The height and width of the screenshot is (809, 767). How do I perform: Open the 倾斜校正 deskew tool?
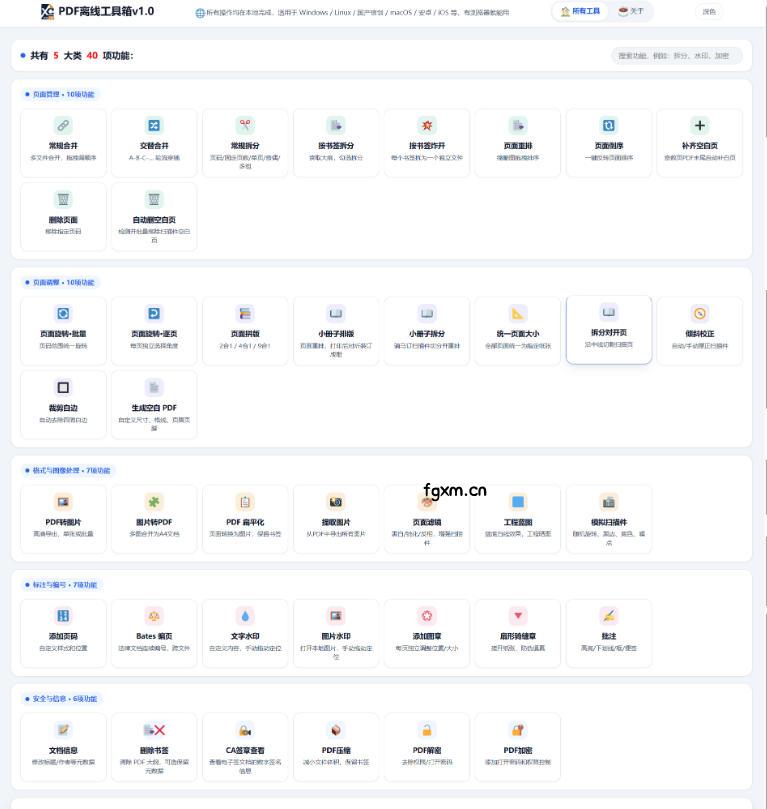(x=699, y=331)
